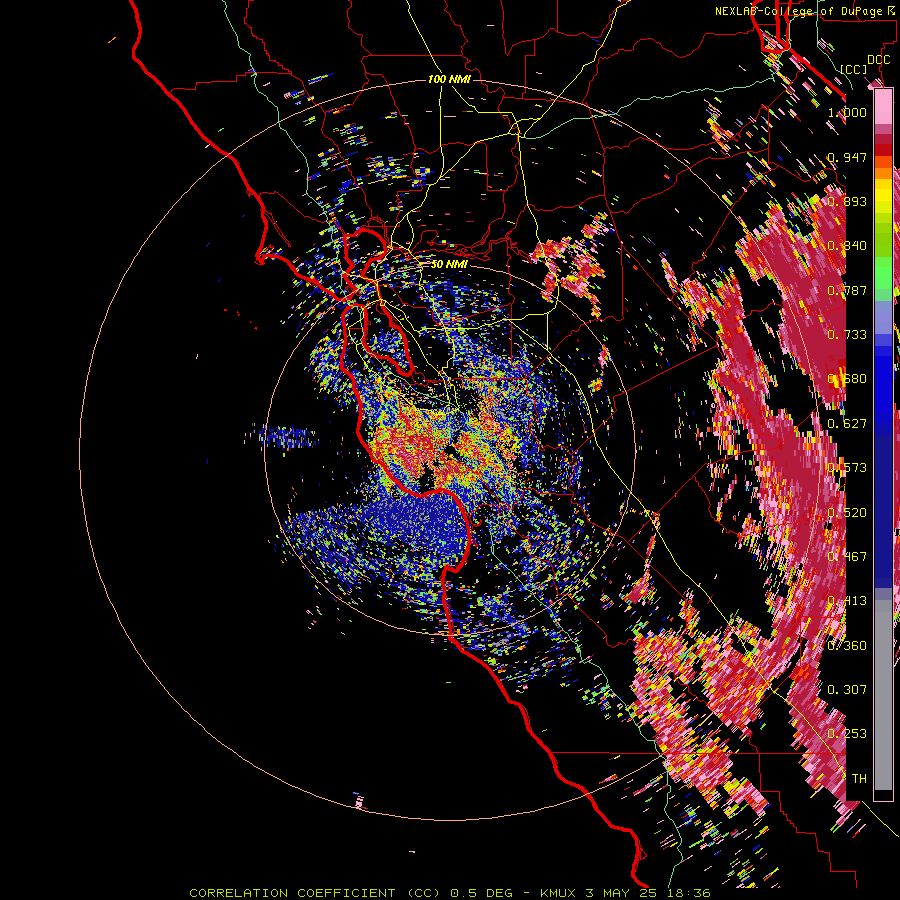Click the 0.787 scale value
Screen dimensions: 900x900
click(847, 290)
